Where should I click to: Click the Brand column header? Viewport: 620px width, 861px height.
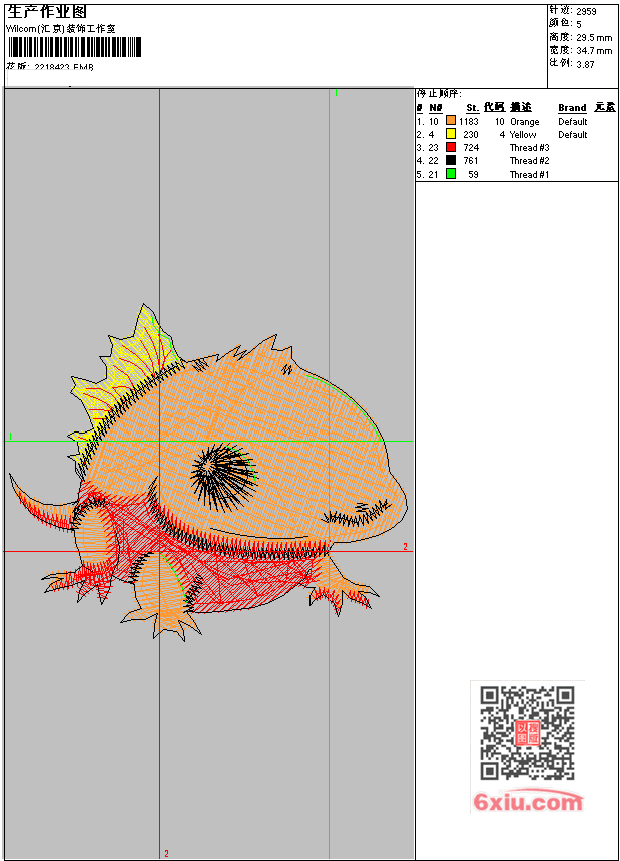coord(572,108)
